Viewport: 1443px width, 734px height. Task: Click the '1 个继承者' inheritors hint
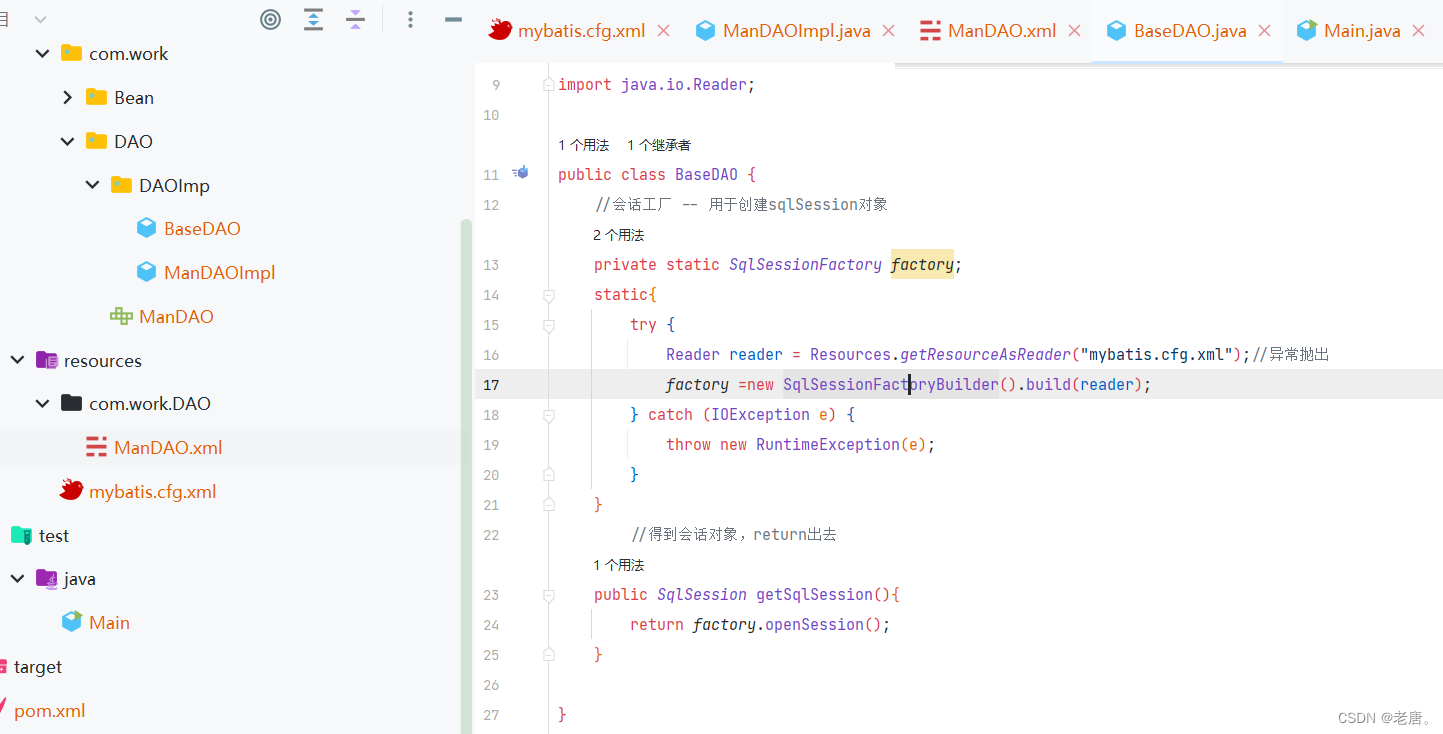tap(659, 146)
